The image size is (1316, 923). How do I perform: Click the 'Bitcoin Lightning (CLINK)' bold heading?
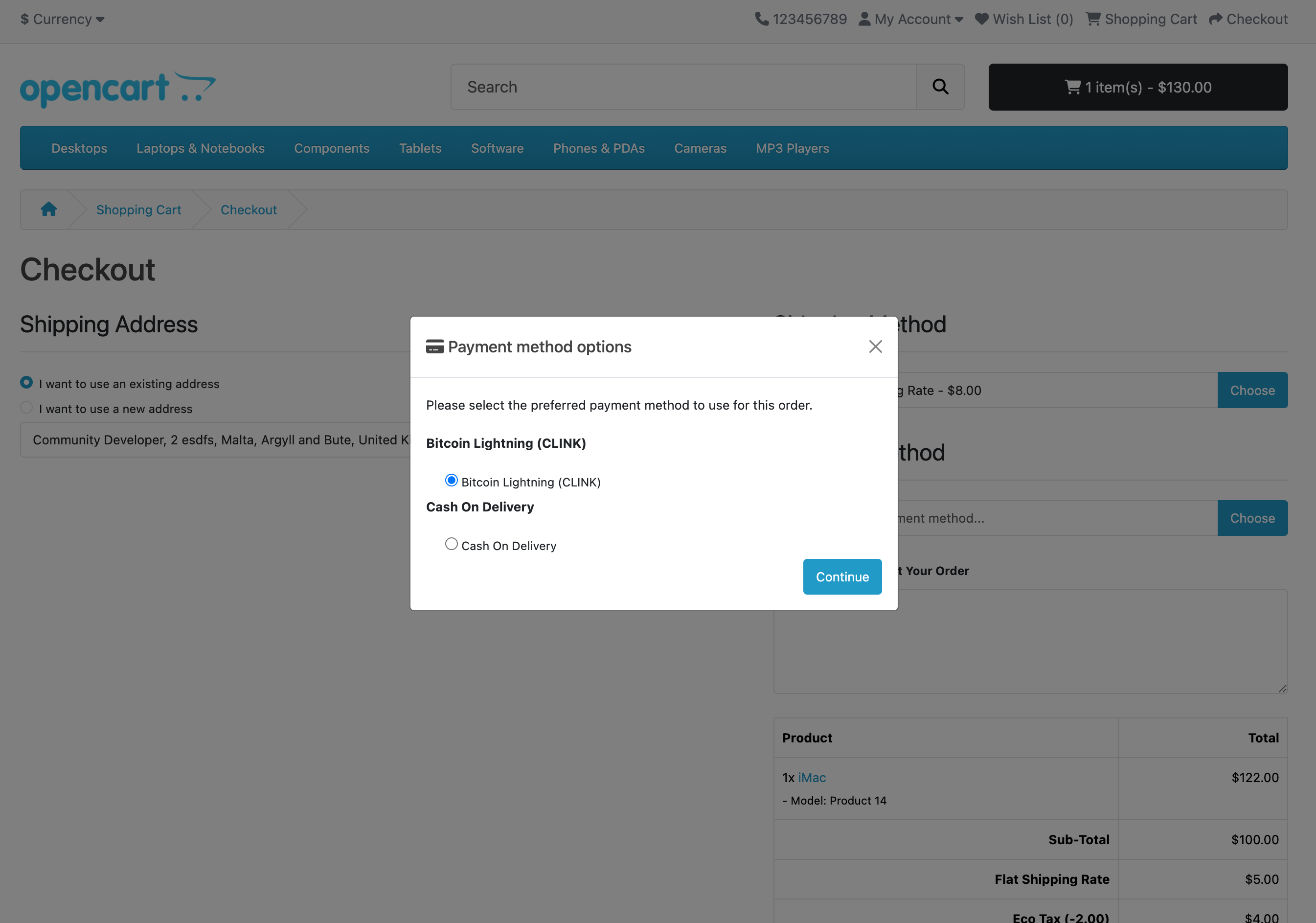(505, 443)
